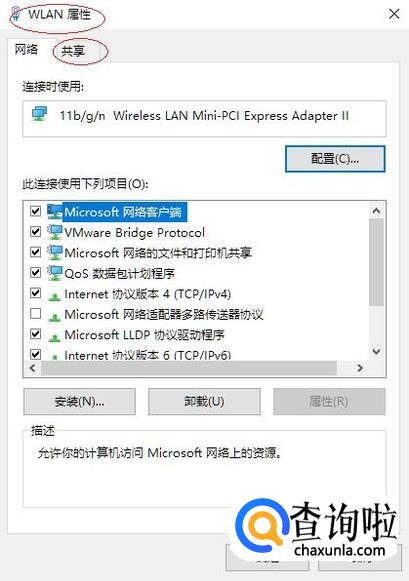409x581 pixels.
Task: Click Internet 协议版本 4 (TCP/IPv4) icon
Action: pyautogui.click(x=55, y=295)
